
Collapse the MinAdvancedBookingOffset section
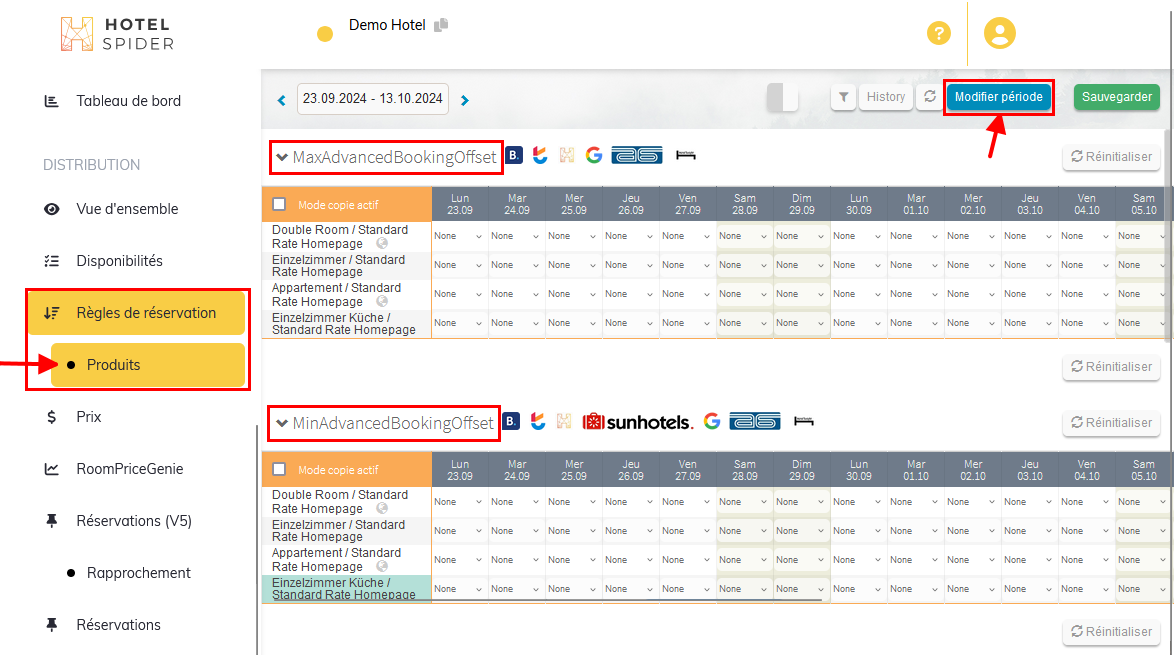(283, 423)
